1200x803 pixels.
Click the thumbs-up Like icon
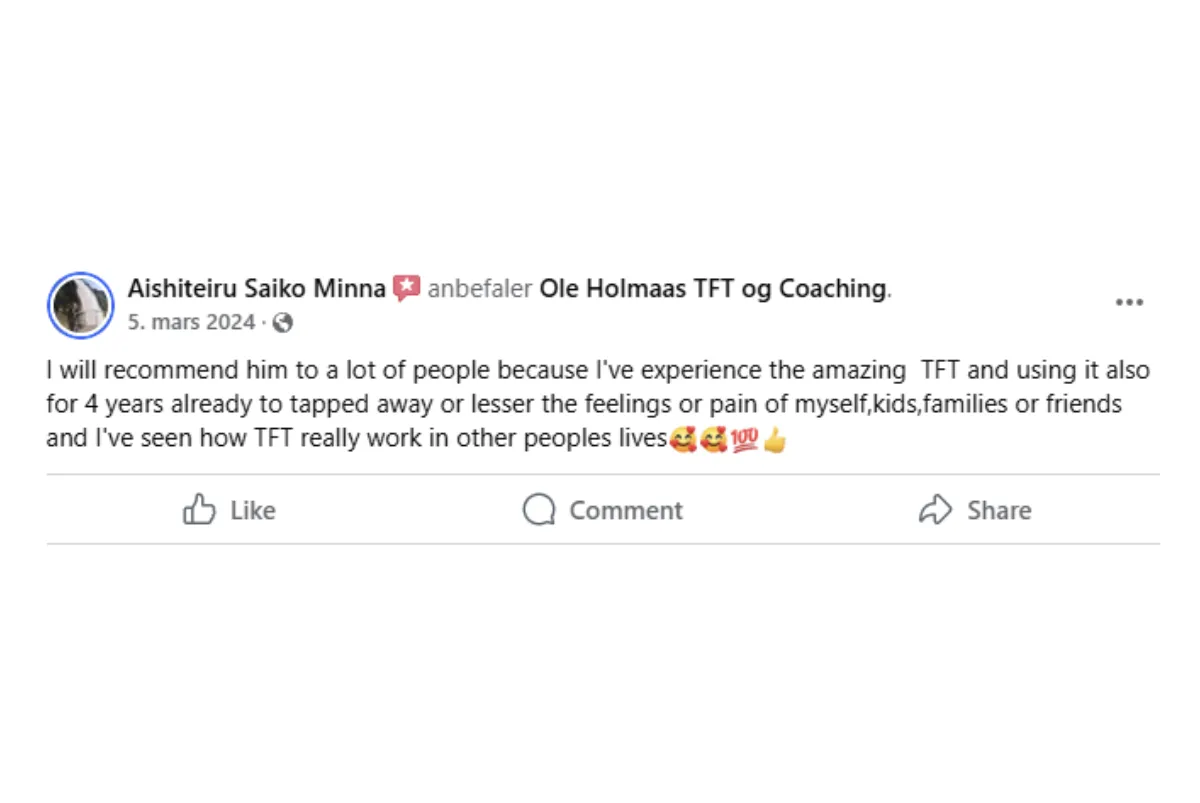200,510
